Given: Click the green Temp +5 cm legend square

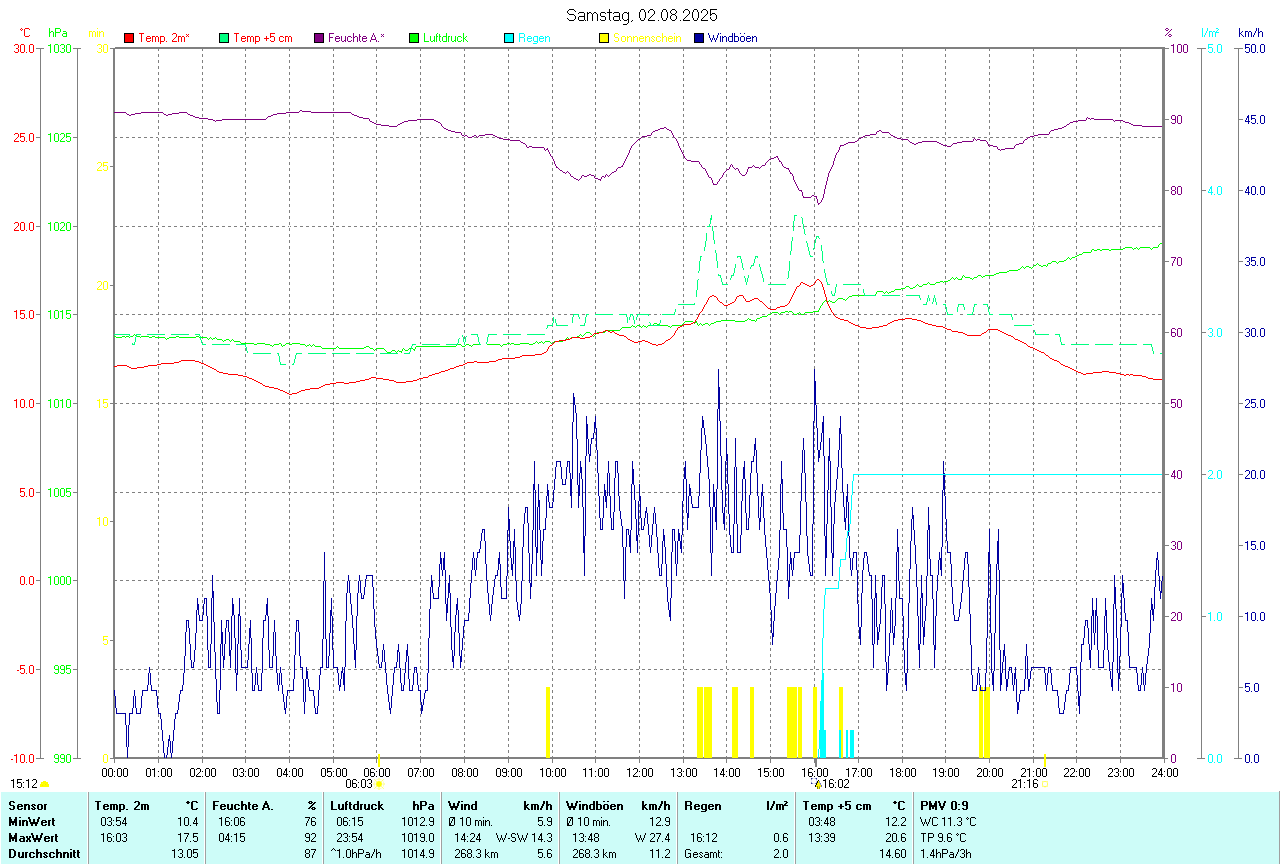Looking at the screenshot, I should (x=224, y=38).
